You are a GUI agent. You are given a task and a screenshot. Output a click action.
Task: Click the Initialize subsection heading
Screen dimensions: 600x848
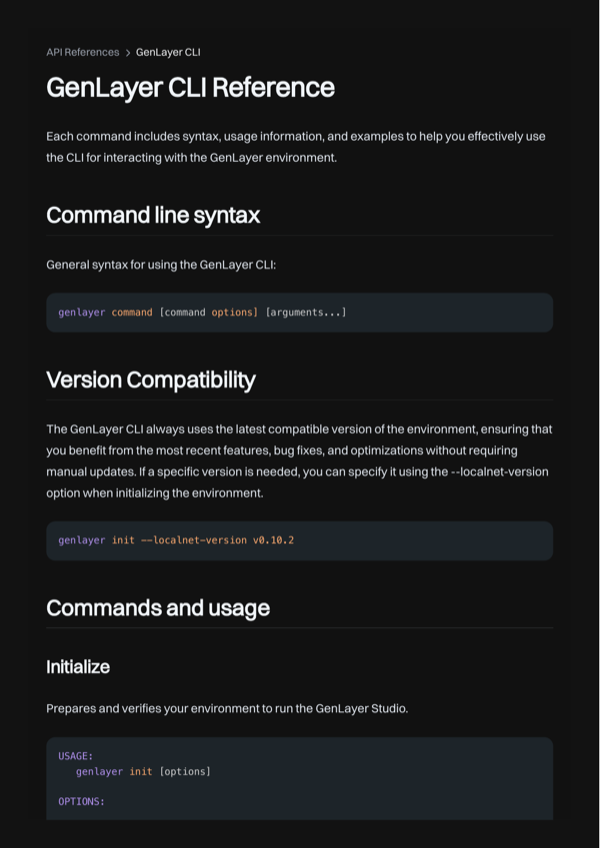pos(78,667)
